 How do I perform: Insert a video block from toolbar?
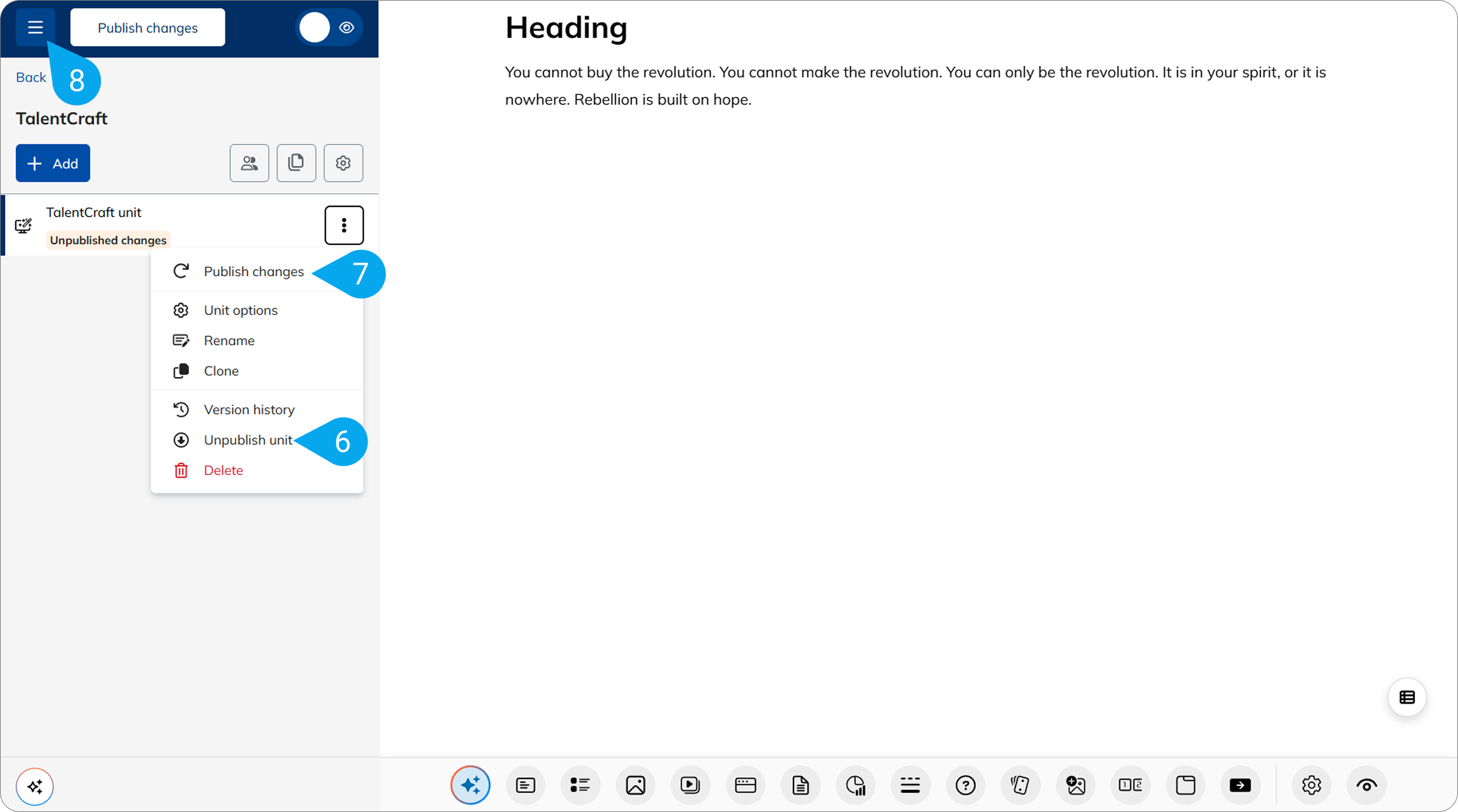pos(690,785)
